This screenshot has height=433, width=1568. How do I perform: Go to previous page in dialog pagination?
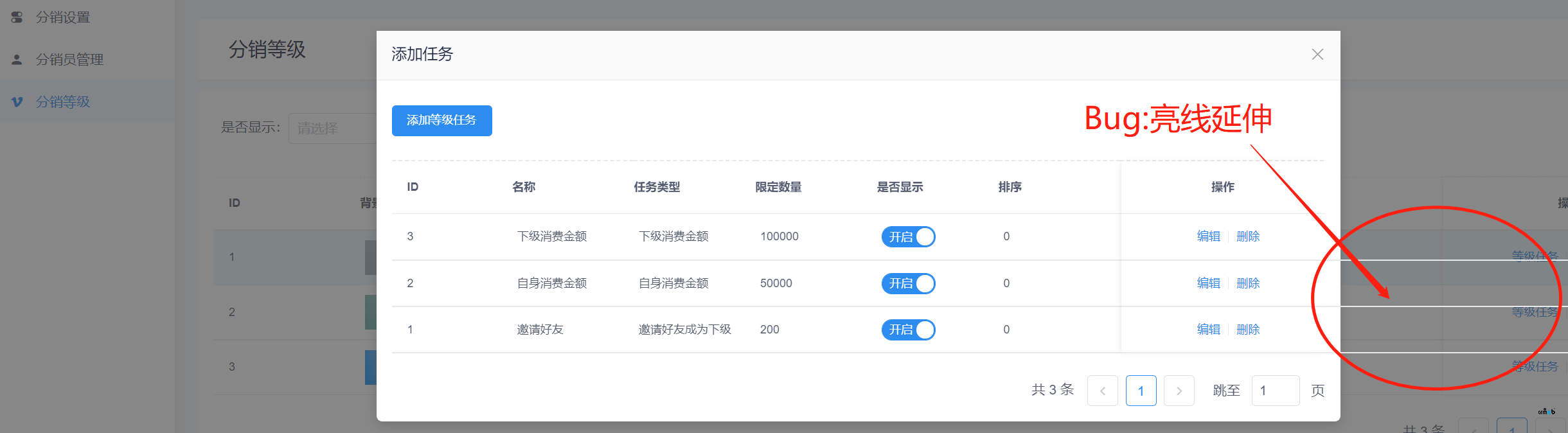(1103, 391)
